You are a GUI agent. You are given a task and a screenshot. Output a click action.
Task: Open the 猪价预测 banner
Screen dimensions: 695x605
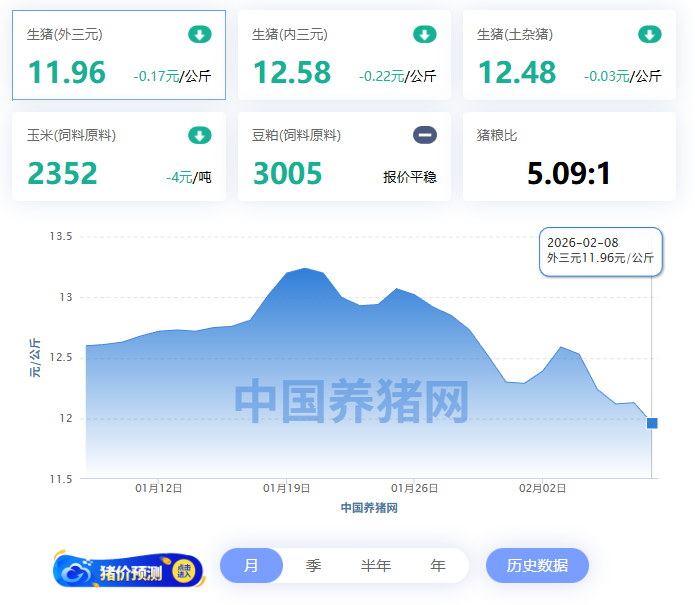click(128, 570)
